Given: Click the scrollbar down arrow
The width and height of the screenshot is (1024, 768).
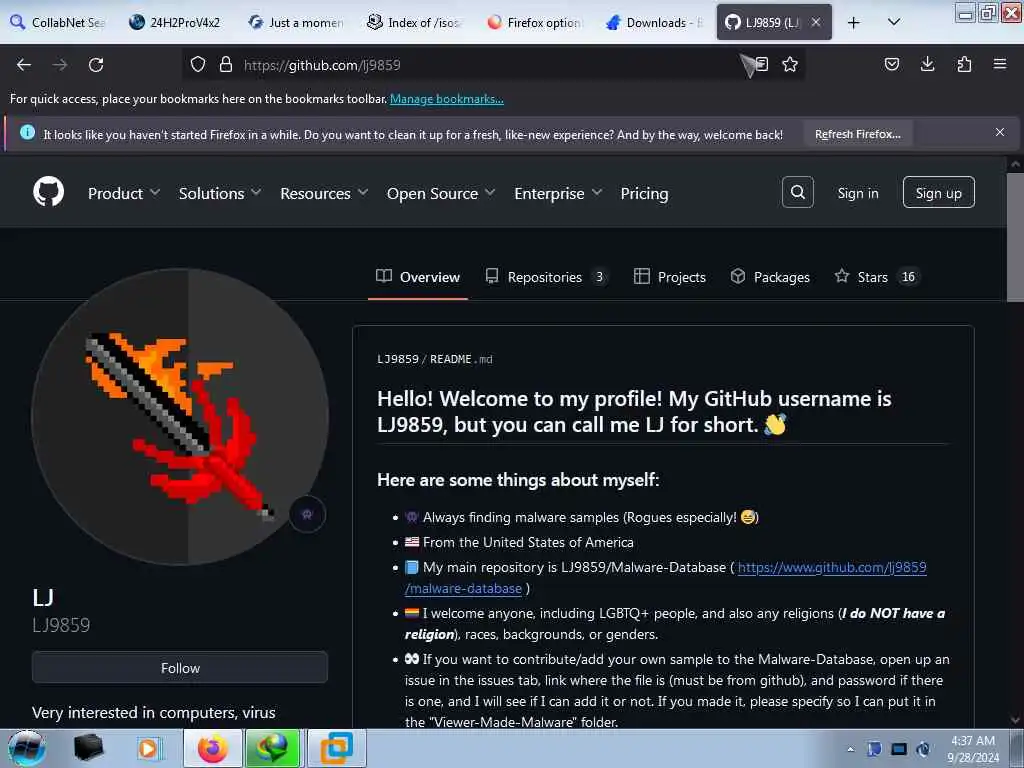Looking at the screenshot, I should [1015, 720].
